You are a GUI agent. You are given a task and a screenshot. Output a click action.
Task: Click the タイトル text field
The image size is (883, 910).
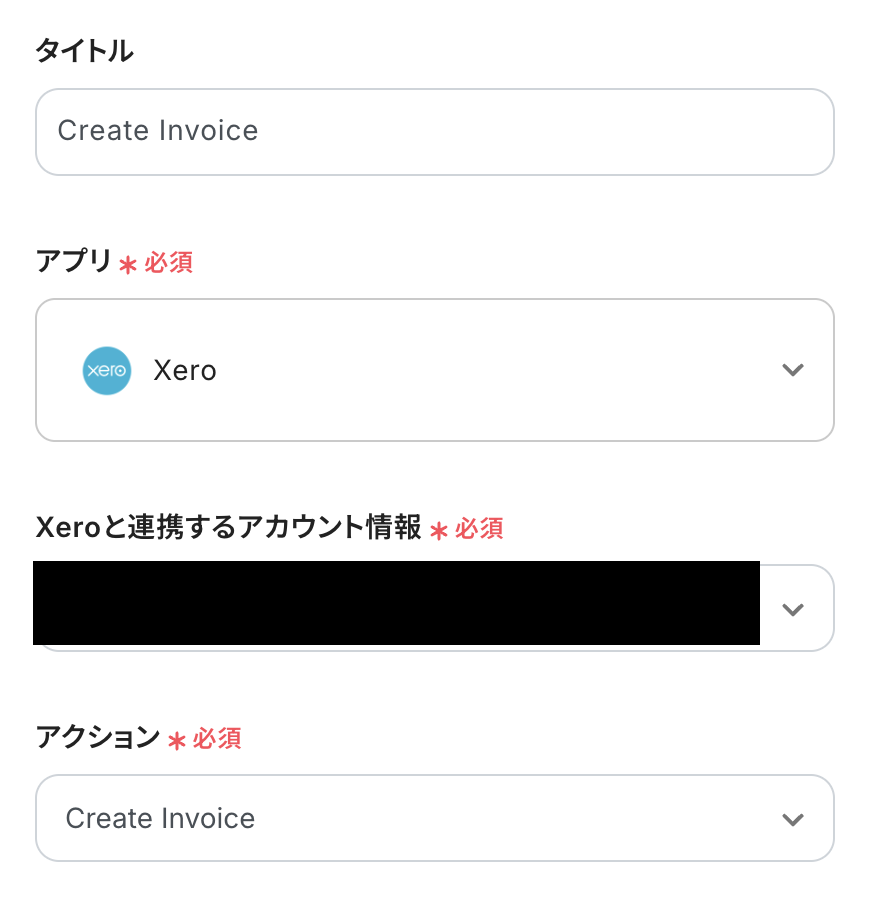coord(434,132)
